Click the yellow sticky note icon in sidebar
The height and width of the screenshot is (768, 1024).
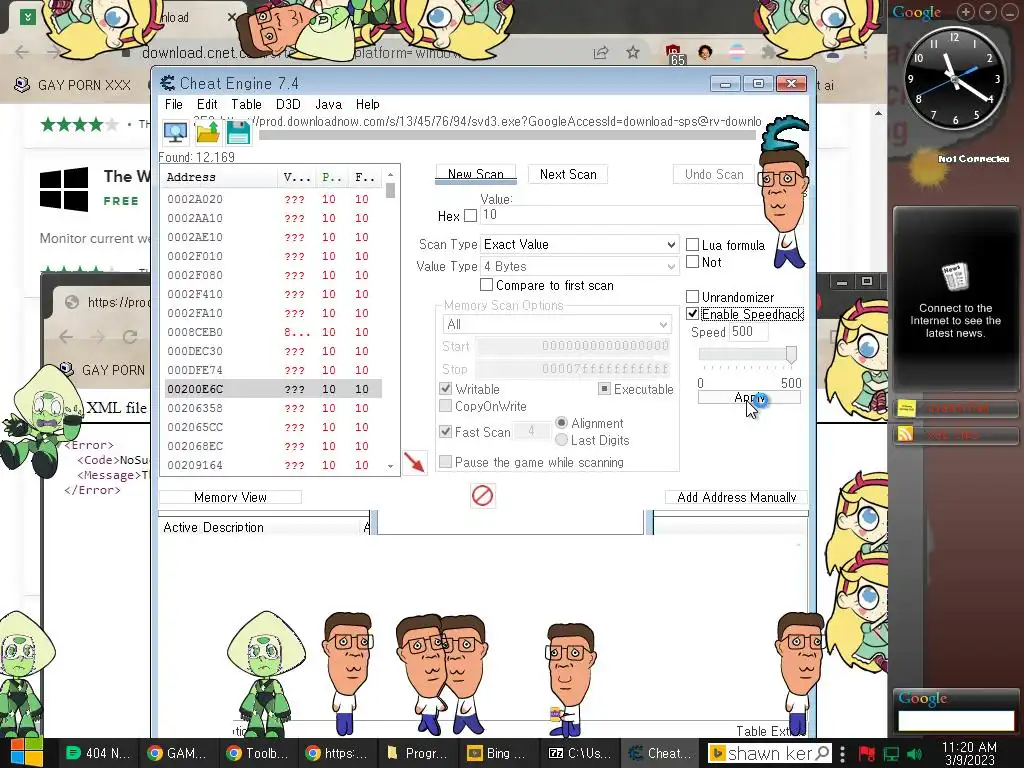(x=906, y=409)
